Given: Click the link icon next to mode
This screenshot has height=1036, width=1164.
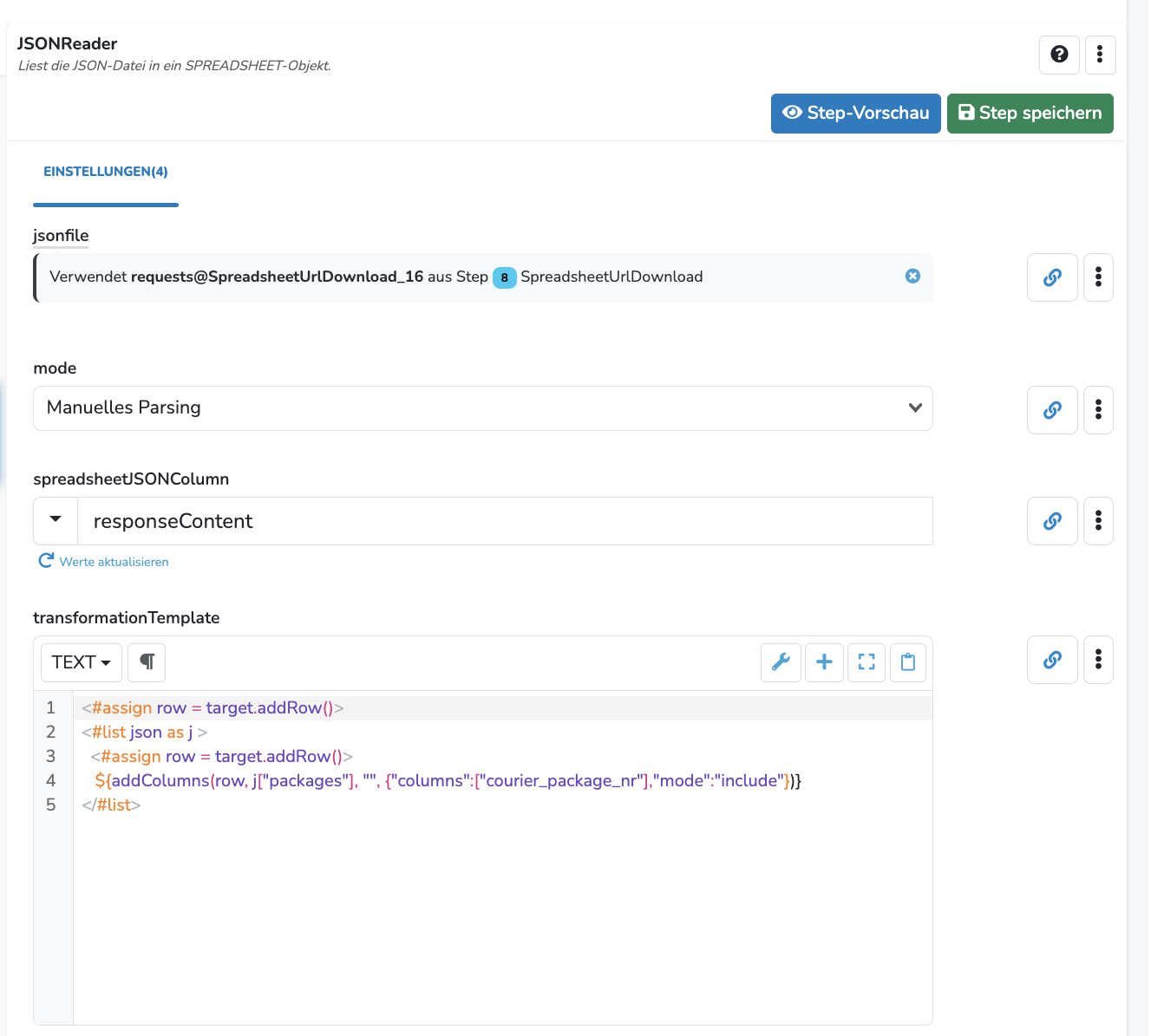Looking at the screenshot, I should coord(1052,410).
